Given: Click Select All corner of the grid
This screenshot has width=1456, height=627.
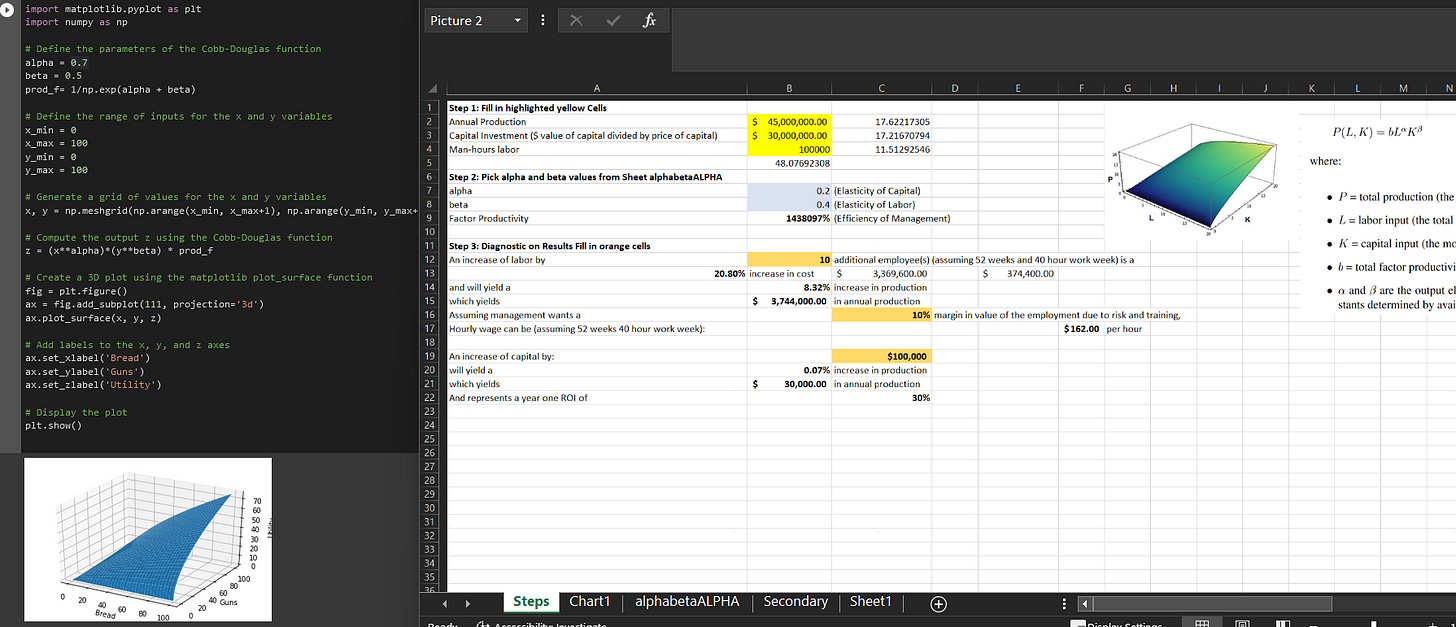Looking at the screenshot, I should coord(432,89).
